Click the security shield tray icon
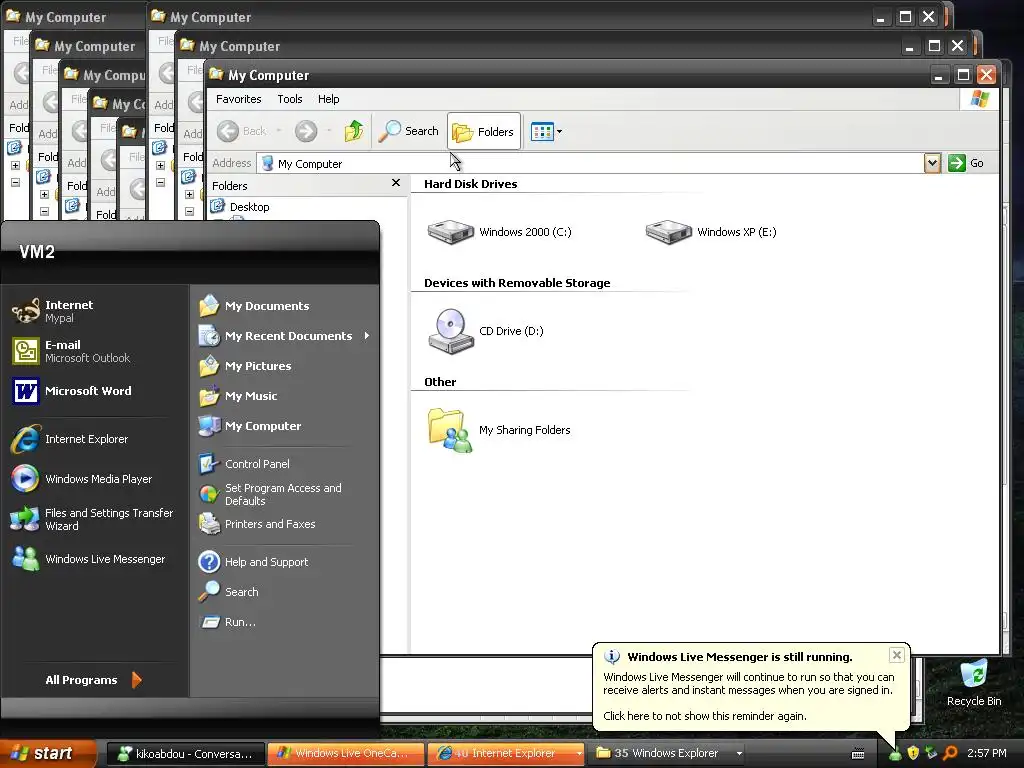 (914, 754)
